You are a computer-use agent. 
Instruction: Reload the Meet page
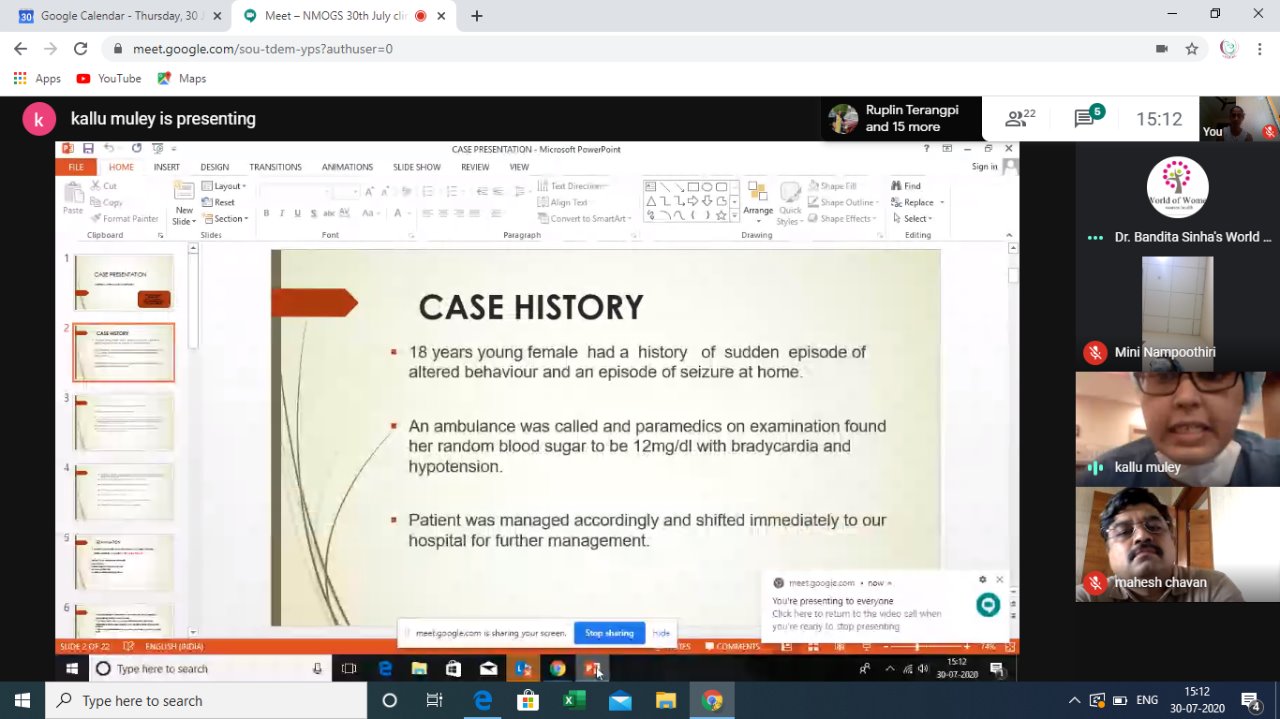81,49
